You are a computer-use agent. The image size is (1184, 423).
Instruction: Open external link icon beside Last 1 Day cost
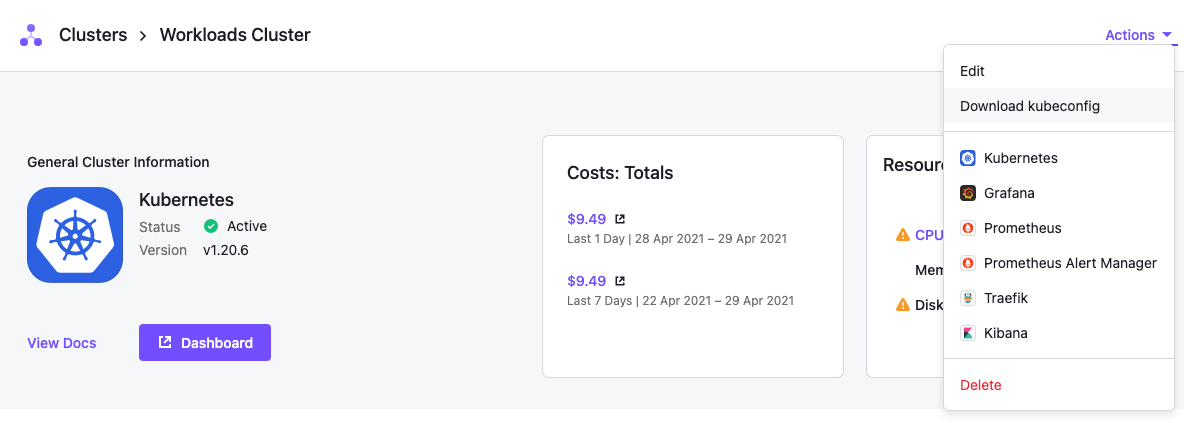pyautogui.click(x=620, y=219)
